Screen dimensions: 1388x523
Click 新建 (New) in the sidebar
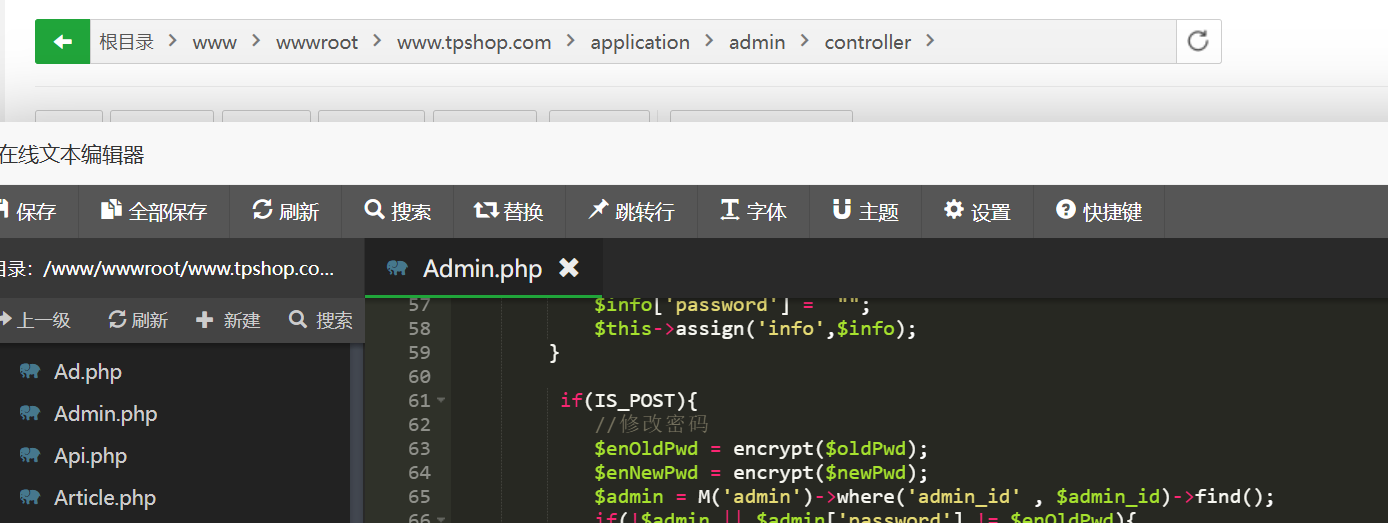tap(229, 320)
